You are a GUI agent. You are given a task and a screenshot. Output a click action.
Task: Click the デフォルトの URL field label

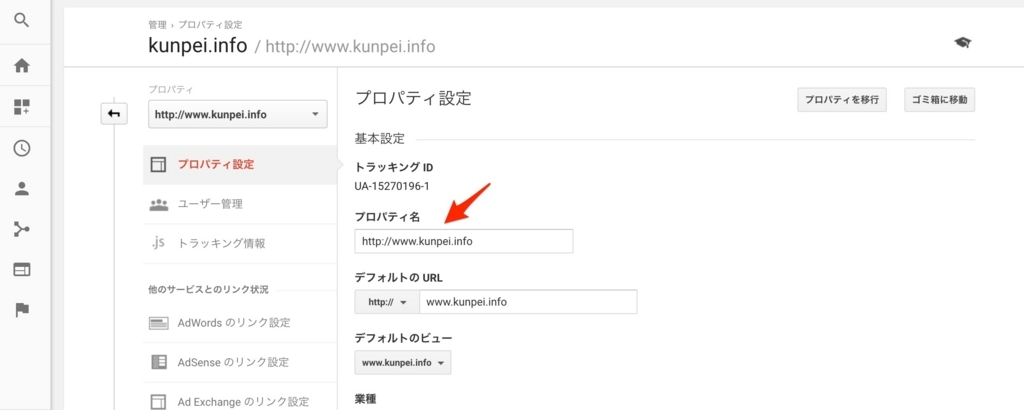pos(398,277)
